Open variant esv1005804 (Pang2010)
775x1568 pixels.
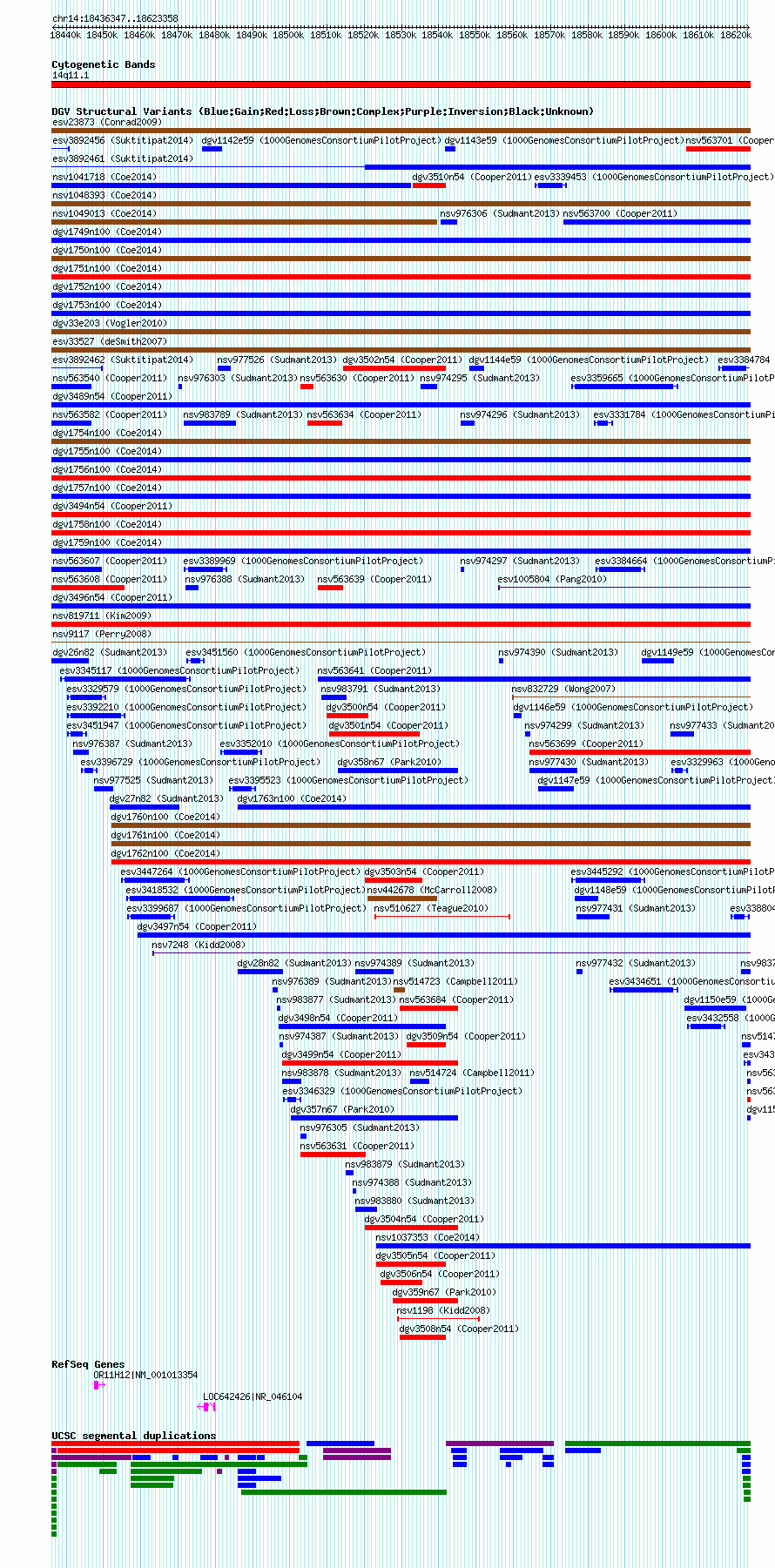point(552,579)
